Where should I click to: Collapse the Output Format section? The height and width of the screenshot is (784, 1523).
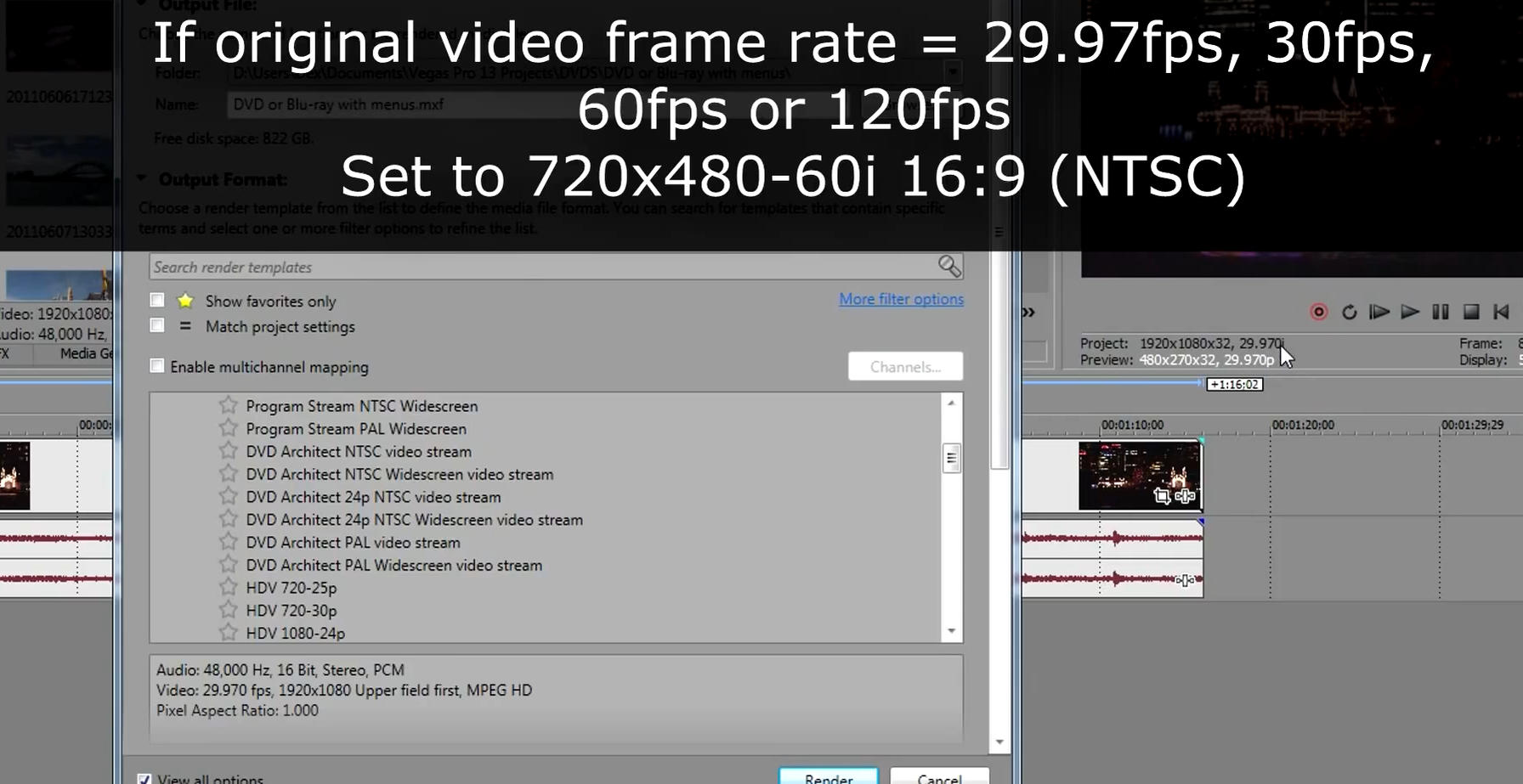coord(142,179)
